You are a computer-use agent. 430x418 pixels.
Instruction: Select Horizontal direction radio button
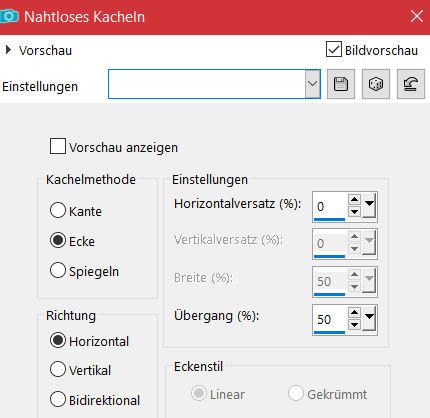tap(58, 340)
